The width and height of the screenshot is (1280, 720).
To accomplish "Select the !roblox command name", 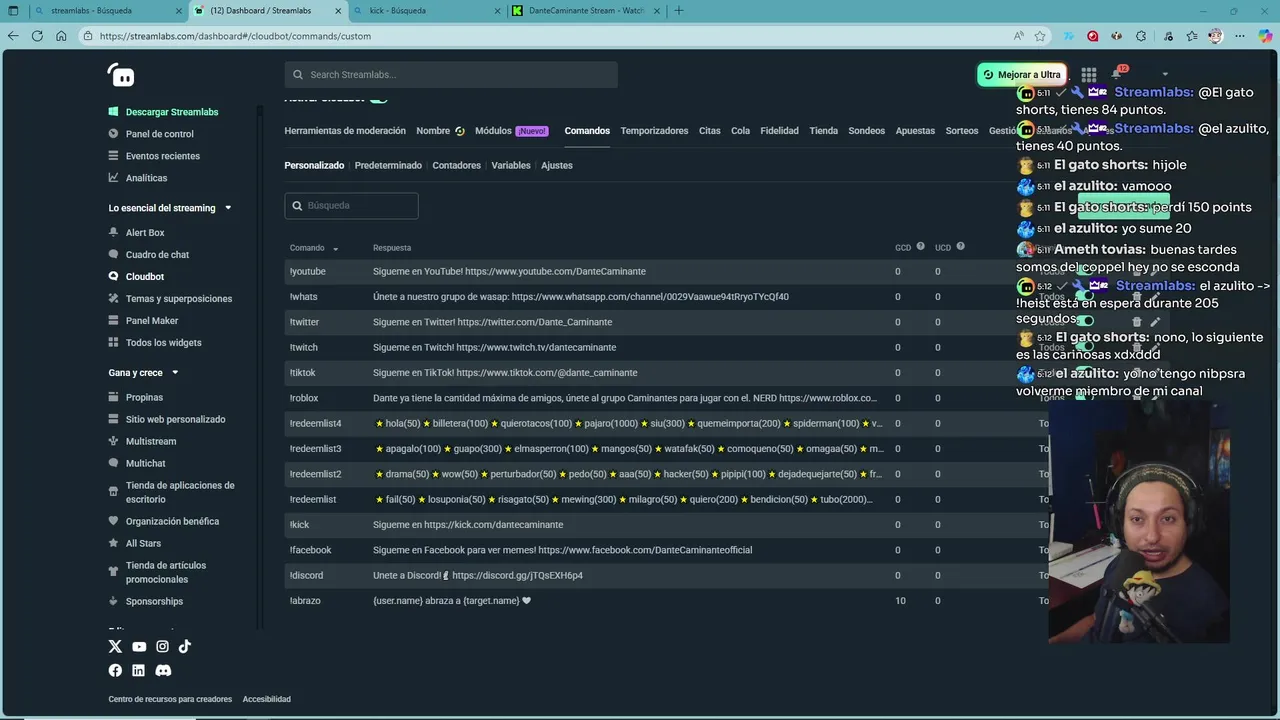I will (x=304, y=398).
